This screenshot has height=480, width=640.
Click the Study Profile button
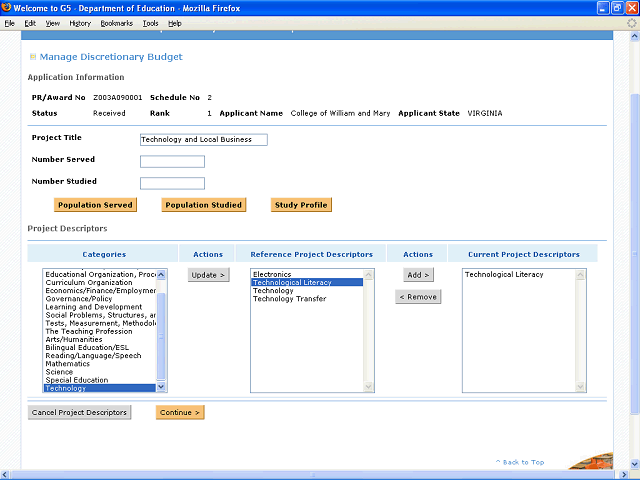[300, 205]
